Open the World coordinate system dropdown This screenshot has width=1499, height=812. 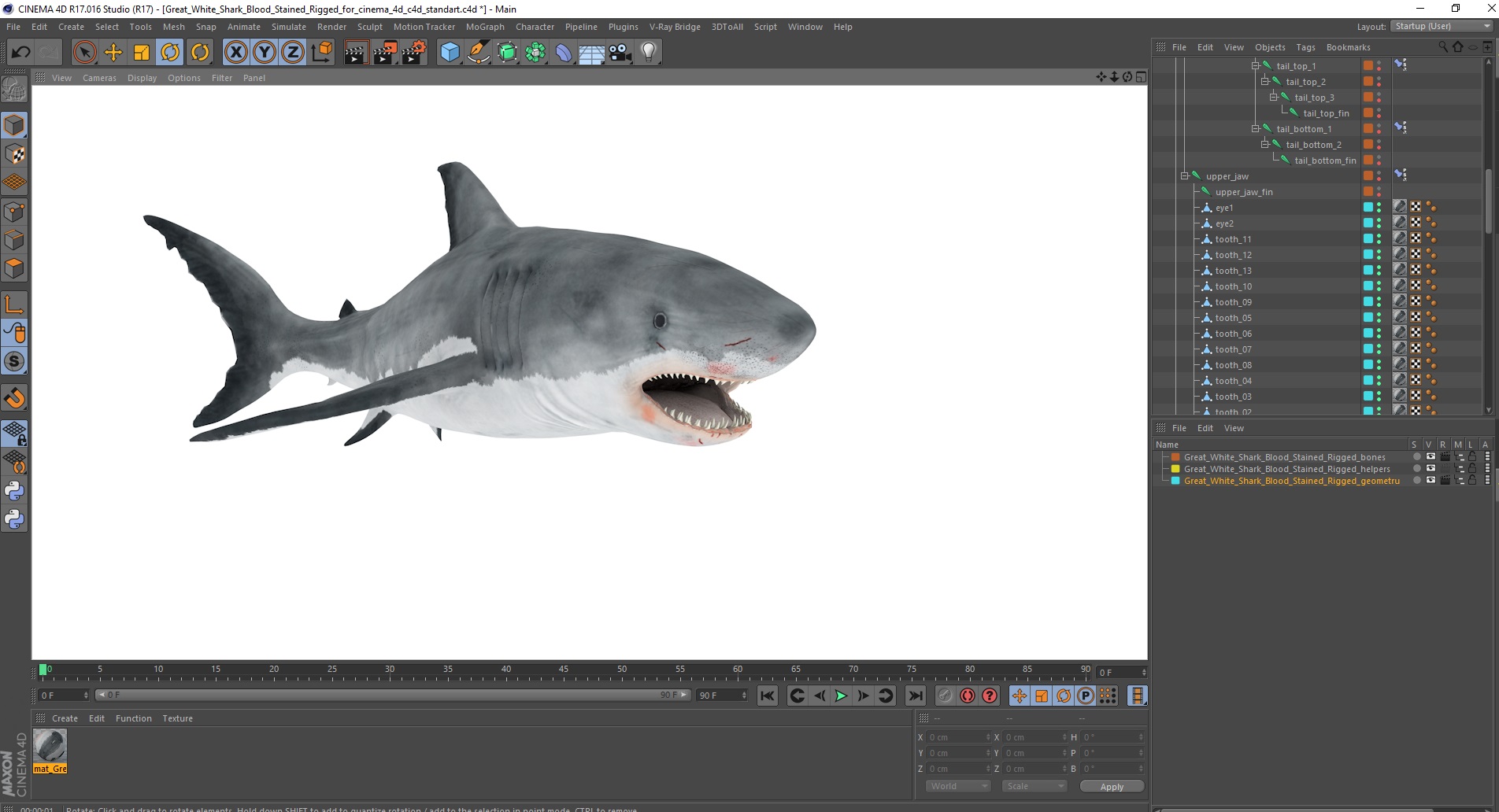957,786
